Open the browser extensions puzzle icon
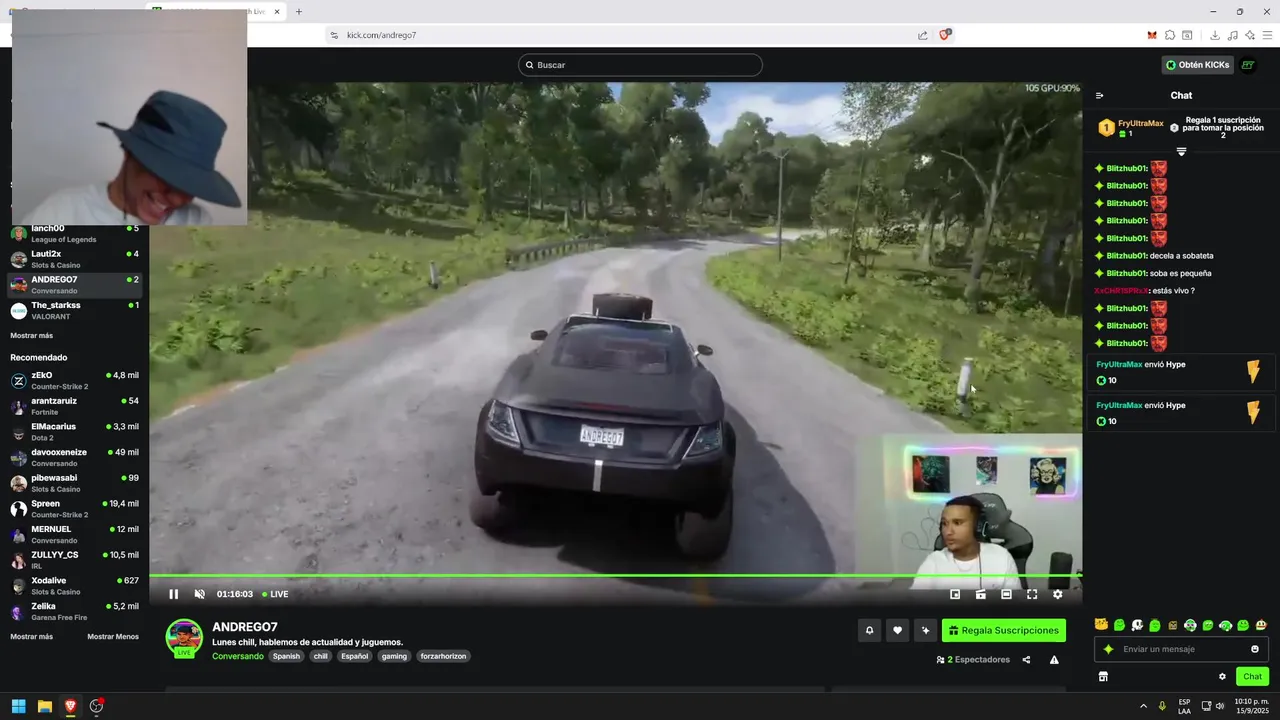The image size is (1280, 720). pos(1170,35)
